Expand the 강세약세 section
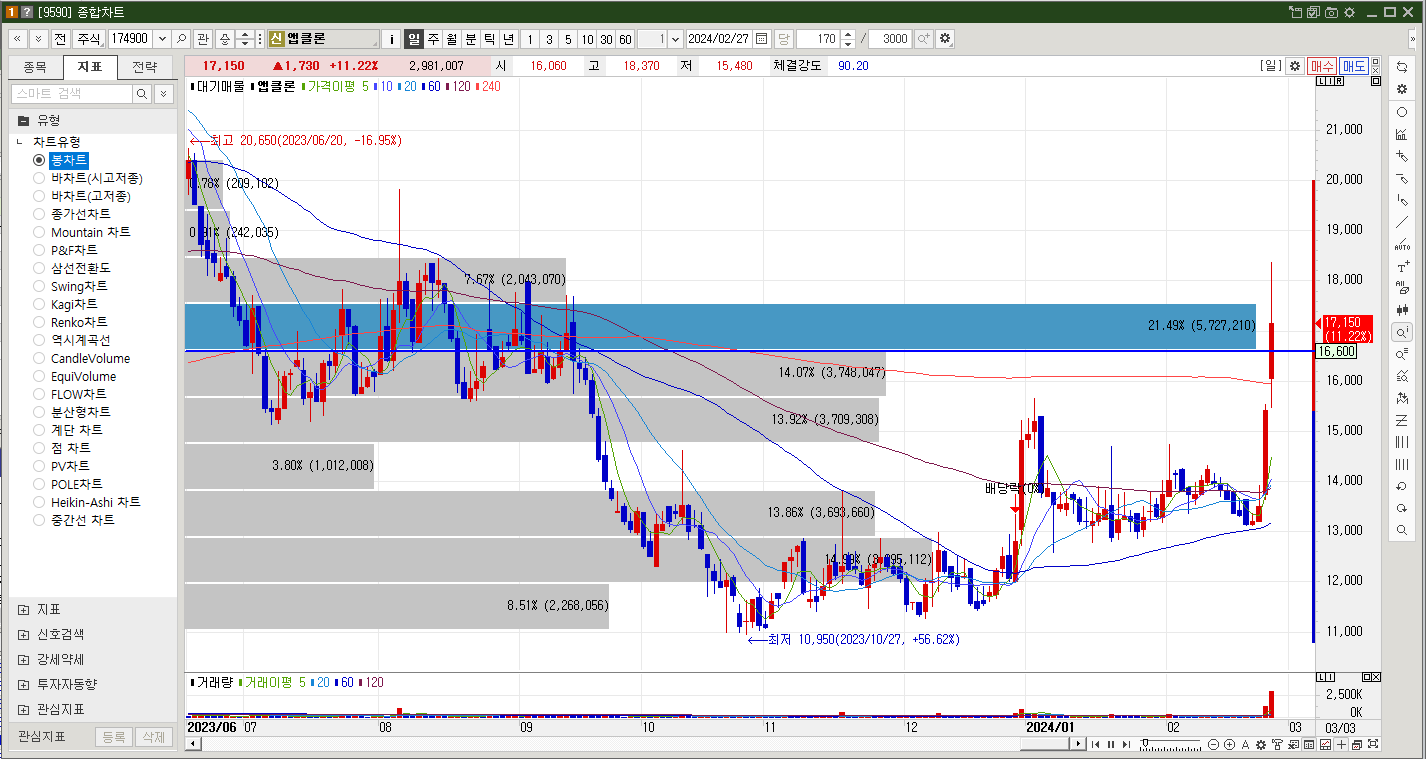Viewport: 1426px width, 759px height. pyautogui.click(x=23, y=660)
